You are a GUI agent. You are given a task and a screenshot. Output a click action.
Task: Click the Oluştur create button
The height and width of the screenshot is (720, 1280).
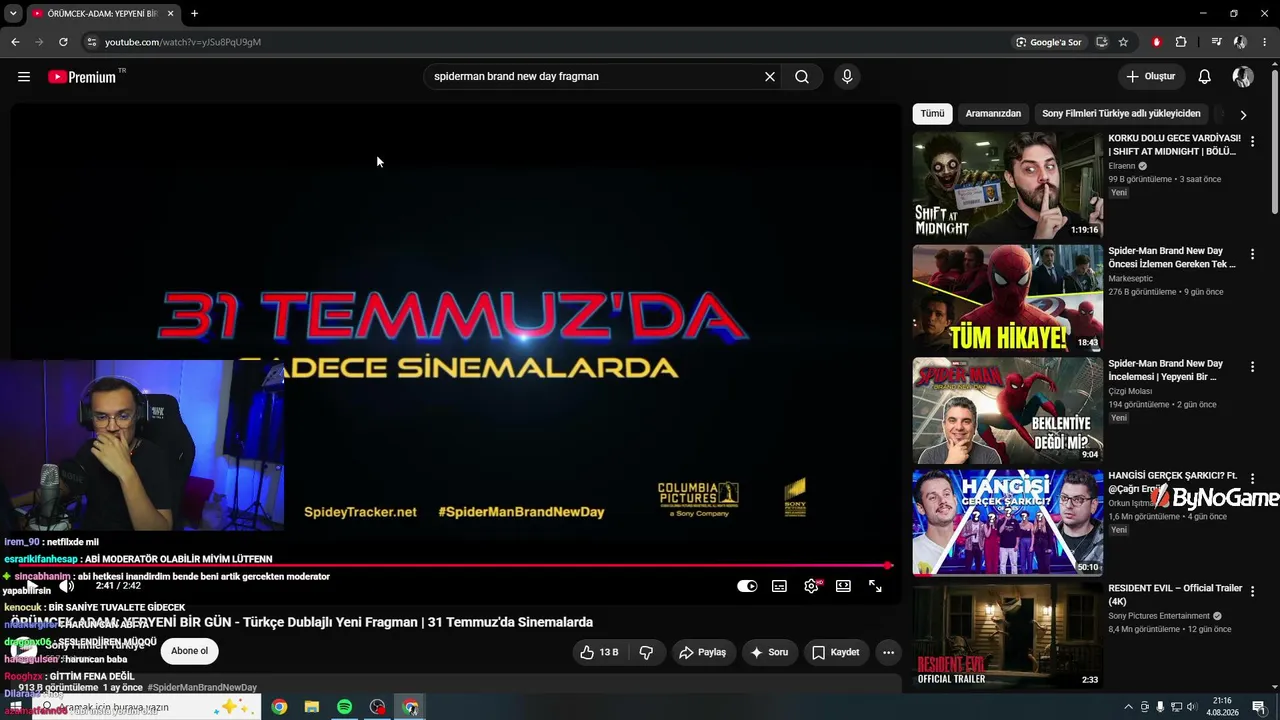click(x=1151, y=77)
